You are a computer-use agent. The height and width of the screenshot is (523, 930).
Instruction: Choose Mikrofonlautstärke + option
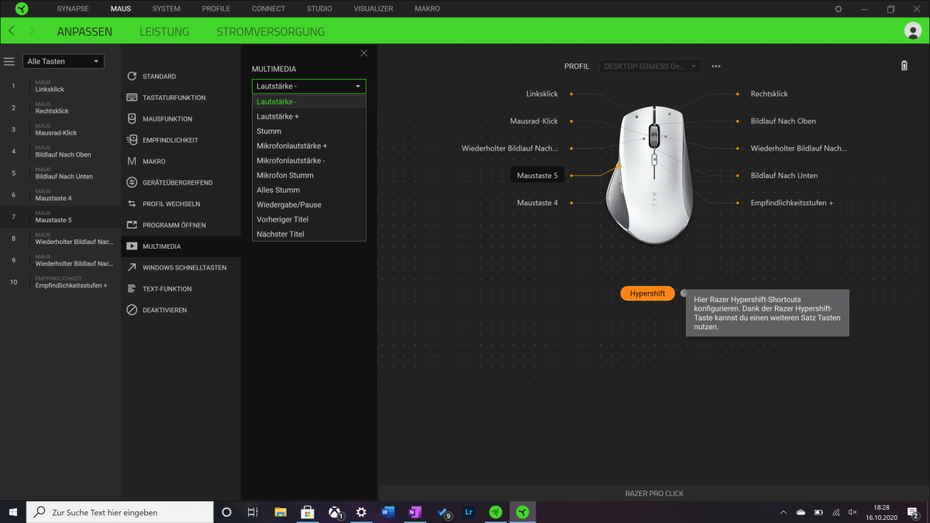pos(308,146)
